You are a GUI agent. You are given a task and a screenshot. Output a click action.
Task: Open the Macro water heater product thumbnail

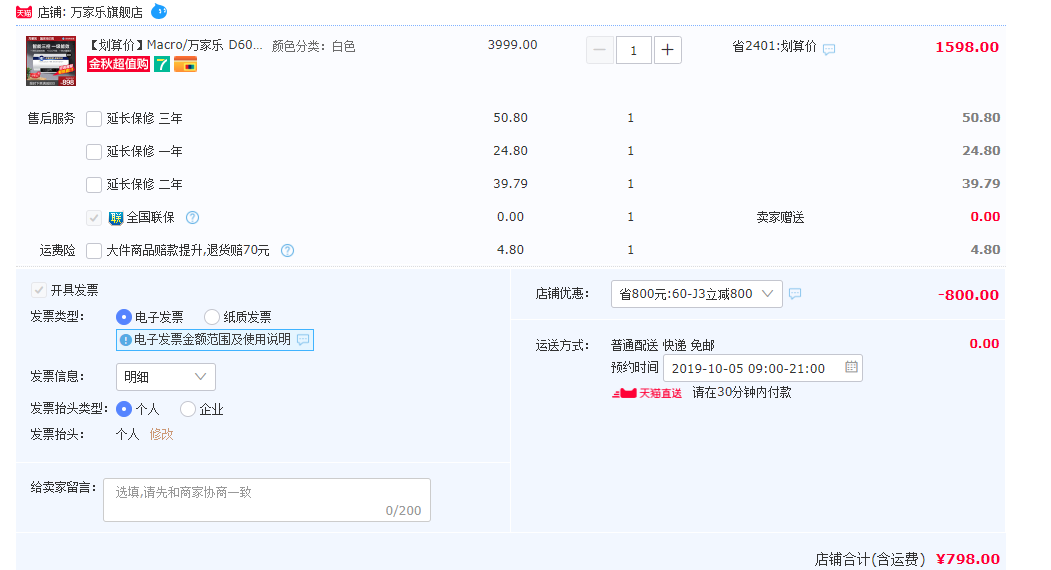(x=51, y=61)
